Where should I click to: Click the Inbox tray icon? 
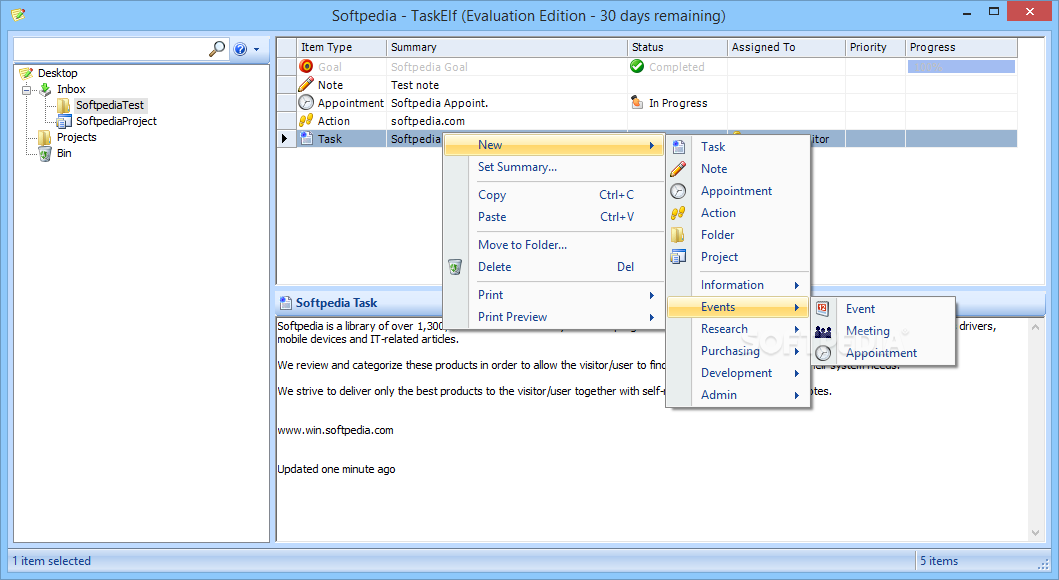point(45,89)
